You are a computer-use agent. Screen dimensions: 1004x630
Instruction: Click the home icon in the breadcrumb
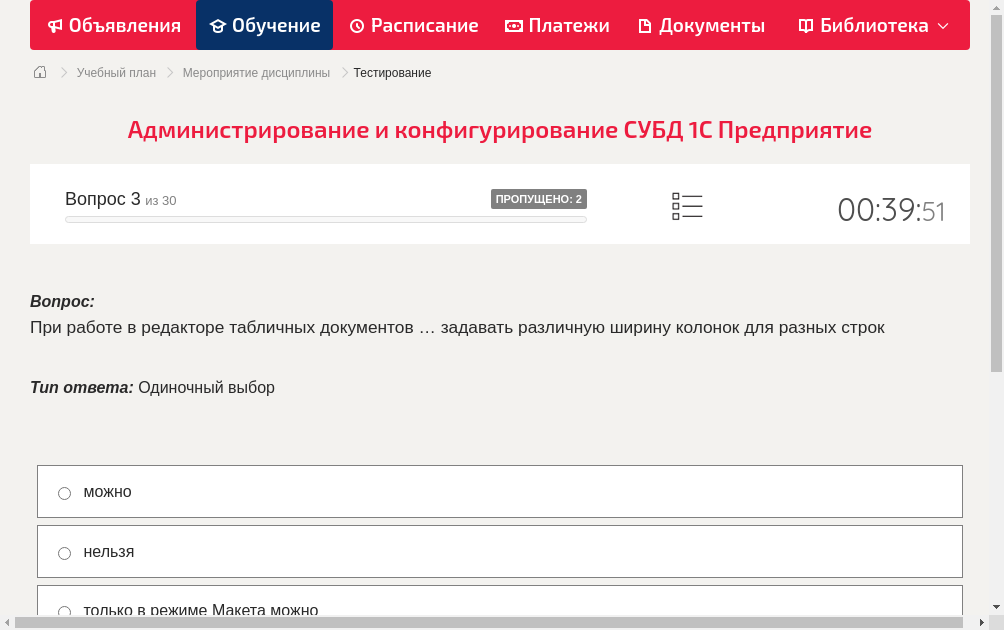pos(39,72)
